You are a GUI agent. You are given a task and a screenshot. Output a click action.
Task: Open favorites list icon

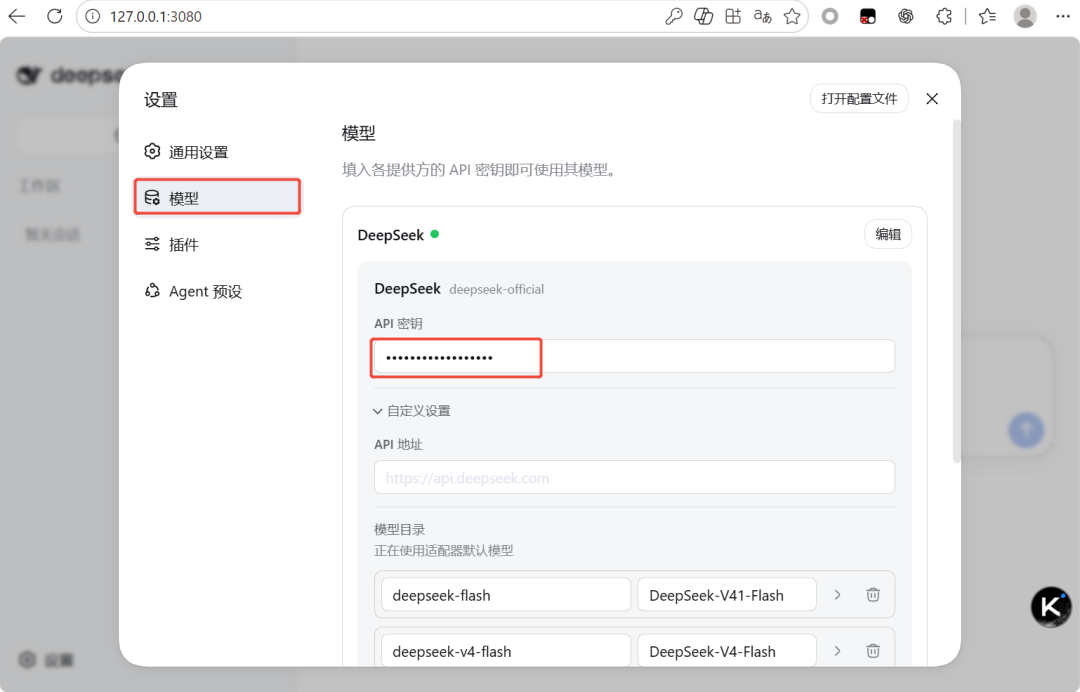pyautogui.click(x=987, y=17)
